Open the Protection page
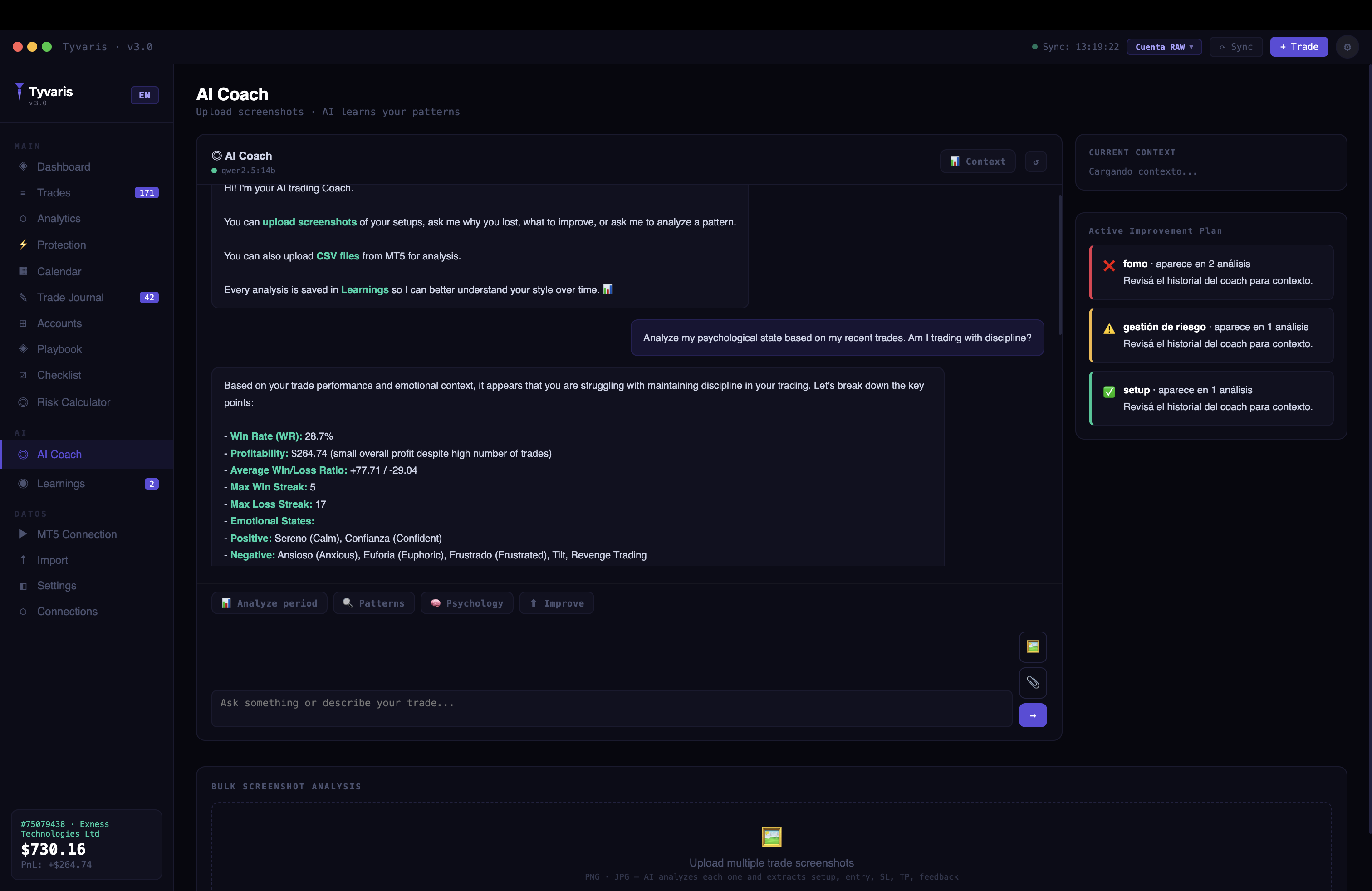 87,245
